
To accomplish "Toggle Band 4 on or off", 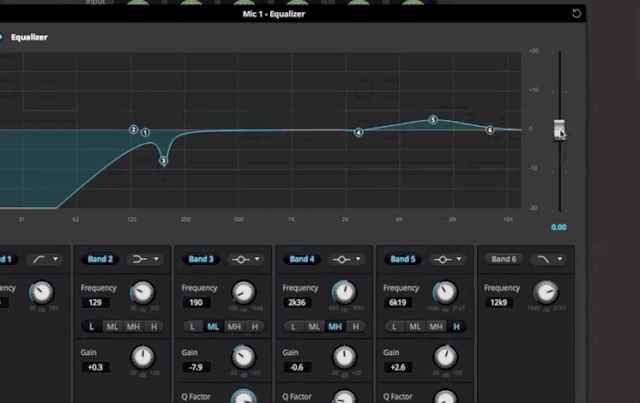I will coord(302,259).
